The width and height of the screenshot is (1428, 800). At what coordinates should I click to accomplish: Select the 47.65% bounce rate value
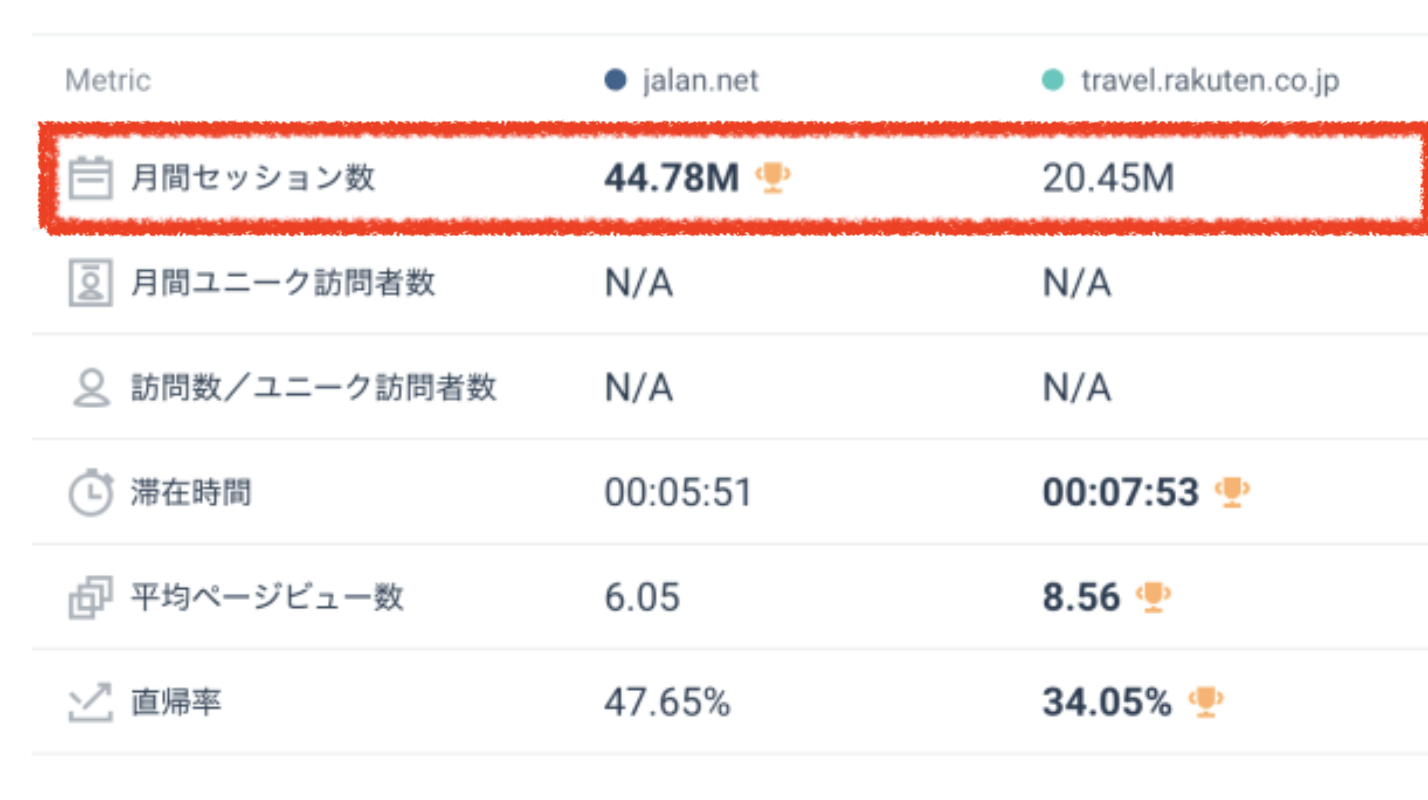click(x=667, y=703)
